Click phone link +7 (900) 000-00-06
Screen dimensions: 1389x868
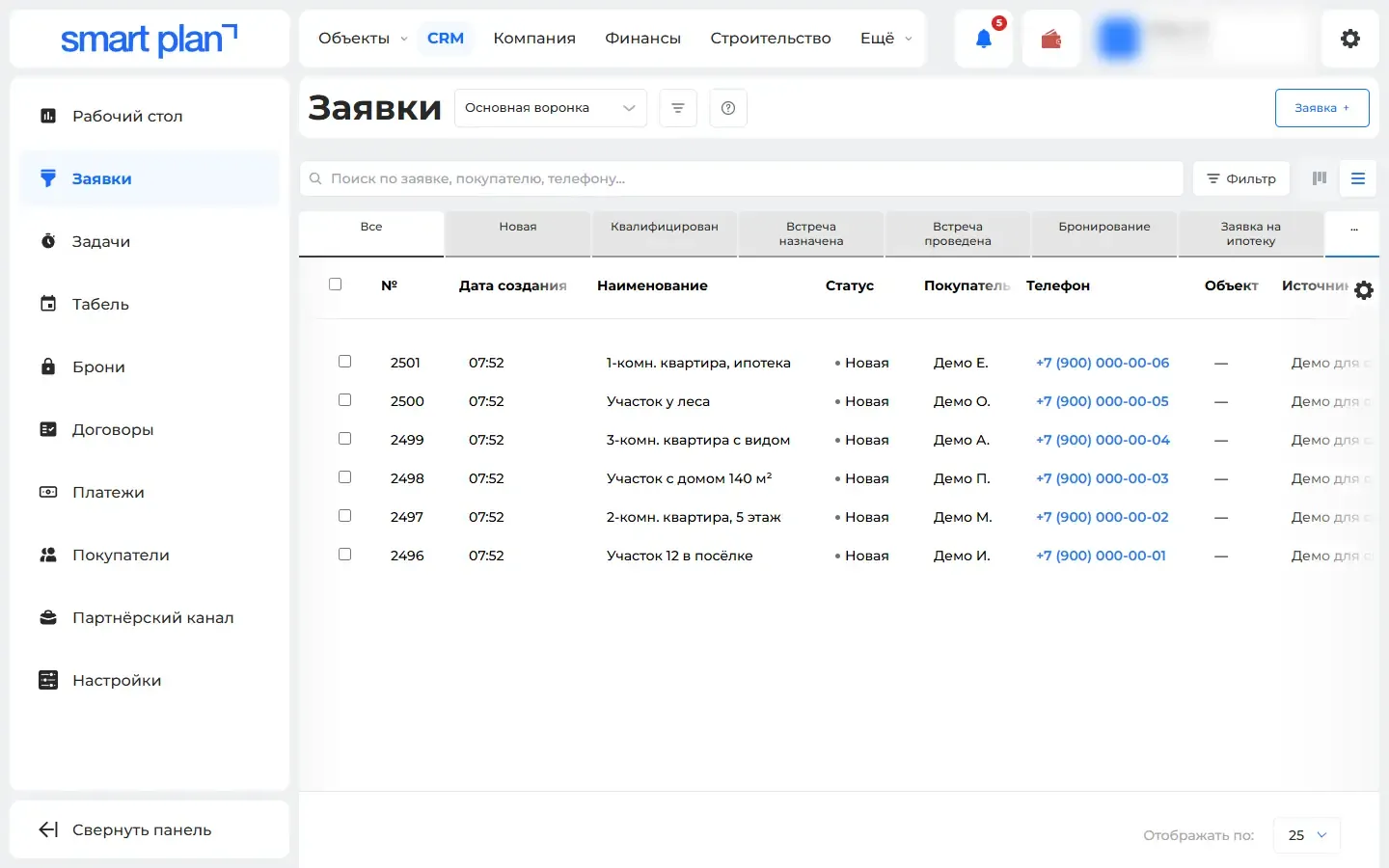click(1103, 363)
